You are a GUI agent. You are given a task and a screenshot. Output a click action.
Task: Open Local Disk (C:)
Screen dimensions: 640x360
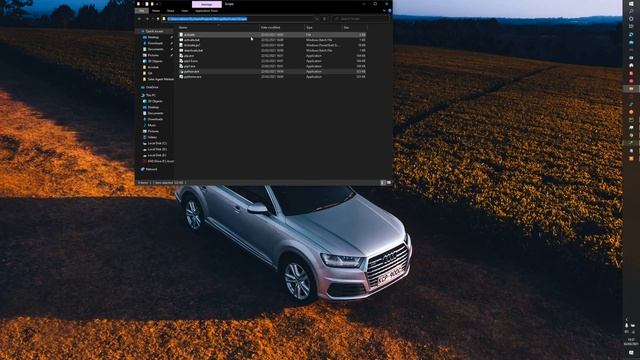[x=157, y=143]
